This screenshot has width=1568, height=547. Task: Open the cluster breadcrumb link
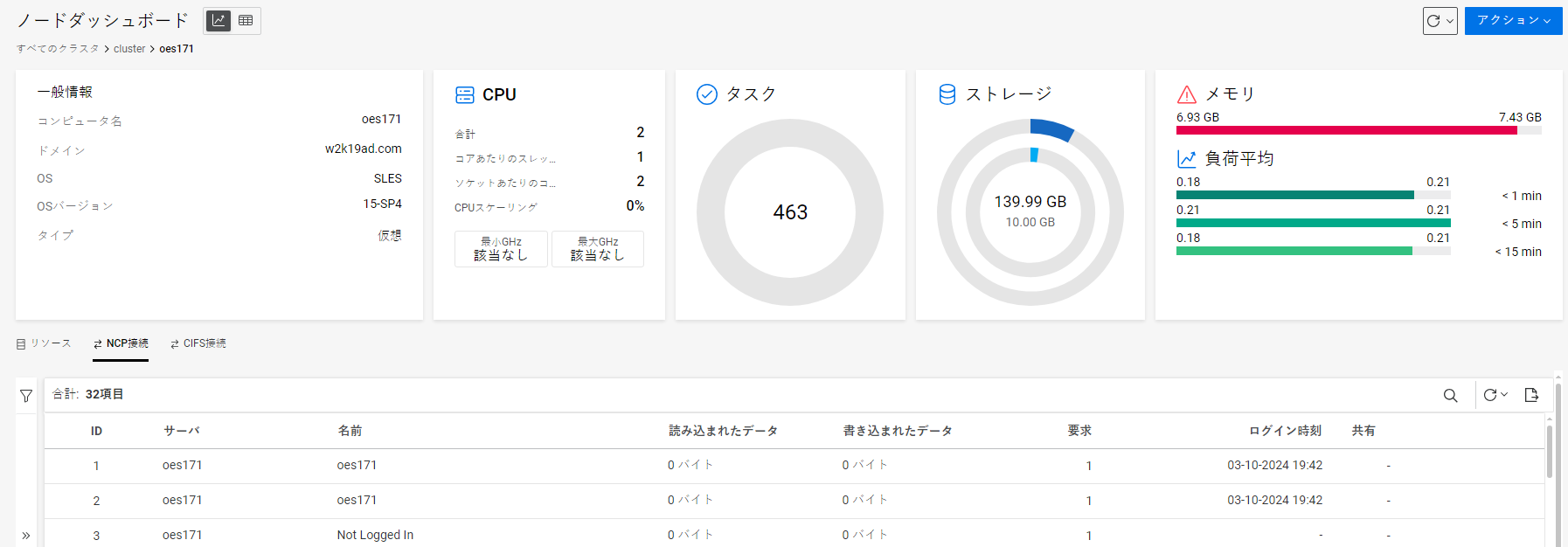129,49
